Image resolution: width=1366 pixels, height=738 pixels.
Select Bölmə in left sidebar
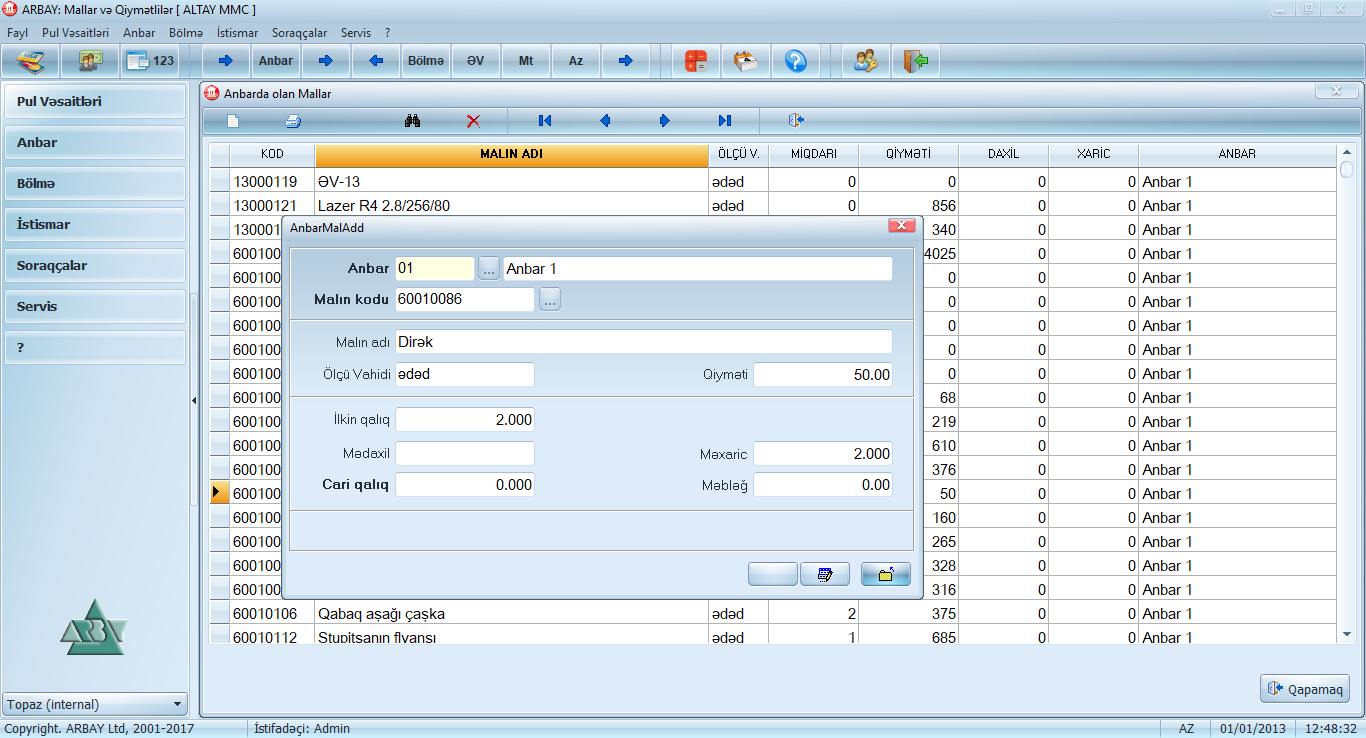tap(95, 183)
